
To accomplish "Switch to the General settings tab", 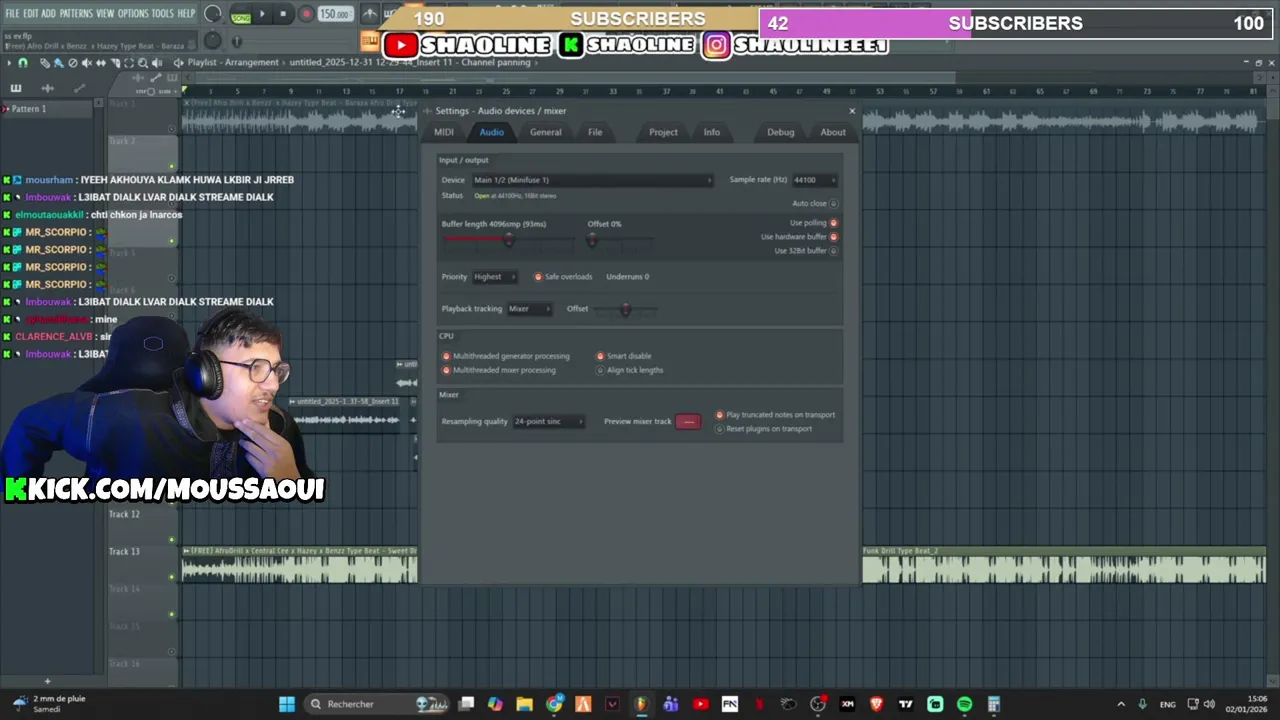I will (x=545, y=132).
